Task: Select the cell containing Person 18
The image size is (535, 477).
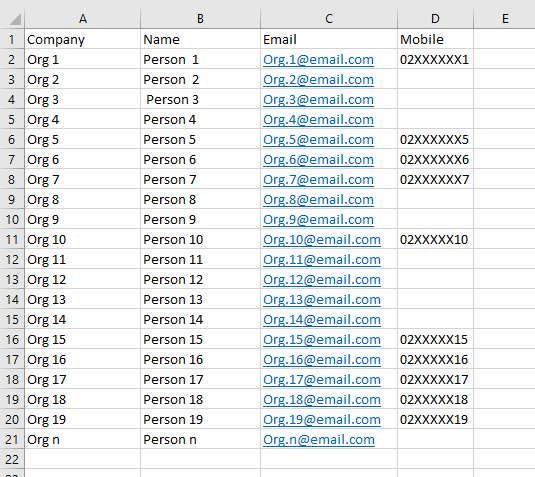Action: [200, 400]
